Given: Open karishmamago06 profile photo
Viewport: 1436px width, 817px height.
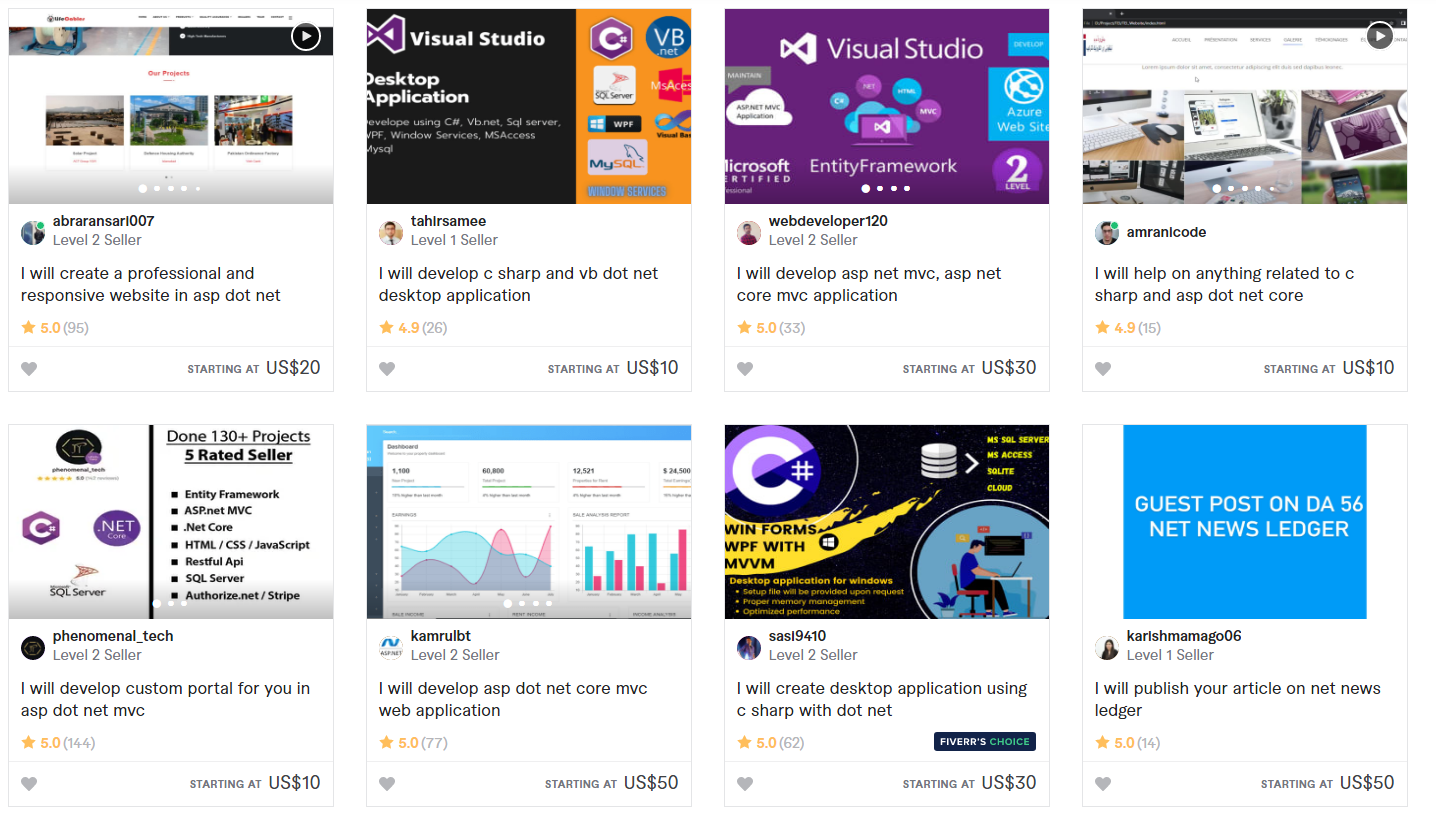Looking at the screenshot, I should (1107, 648).
